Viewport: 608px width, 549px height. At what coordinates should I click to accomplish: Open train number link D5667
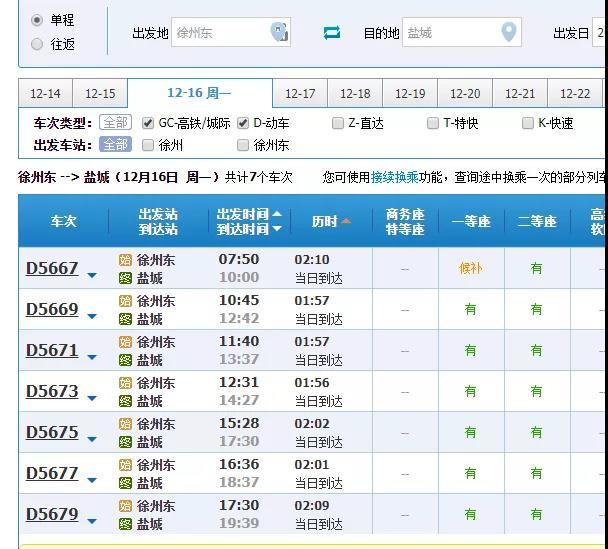[x=52, y=268]
